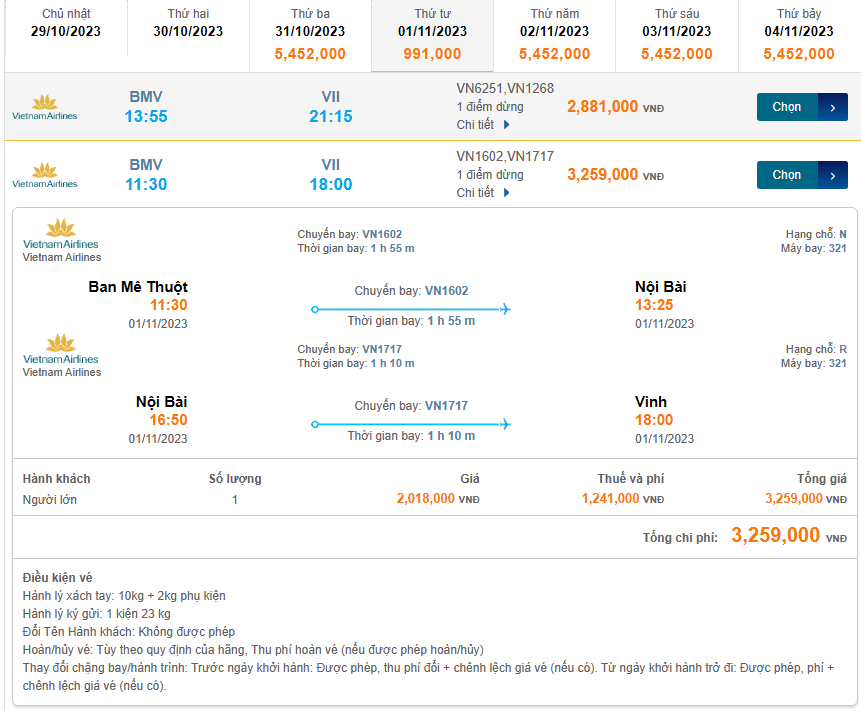Viewport: 861px width, 711px height.
Task: Click the VN1602 flight route airplane line
Action: tap(411, 309)
